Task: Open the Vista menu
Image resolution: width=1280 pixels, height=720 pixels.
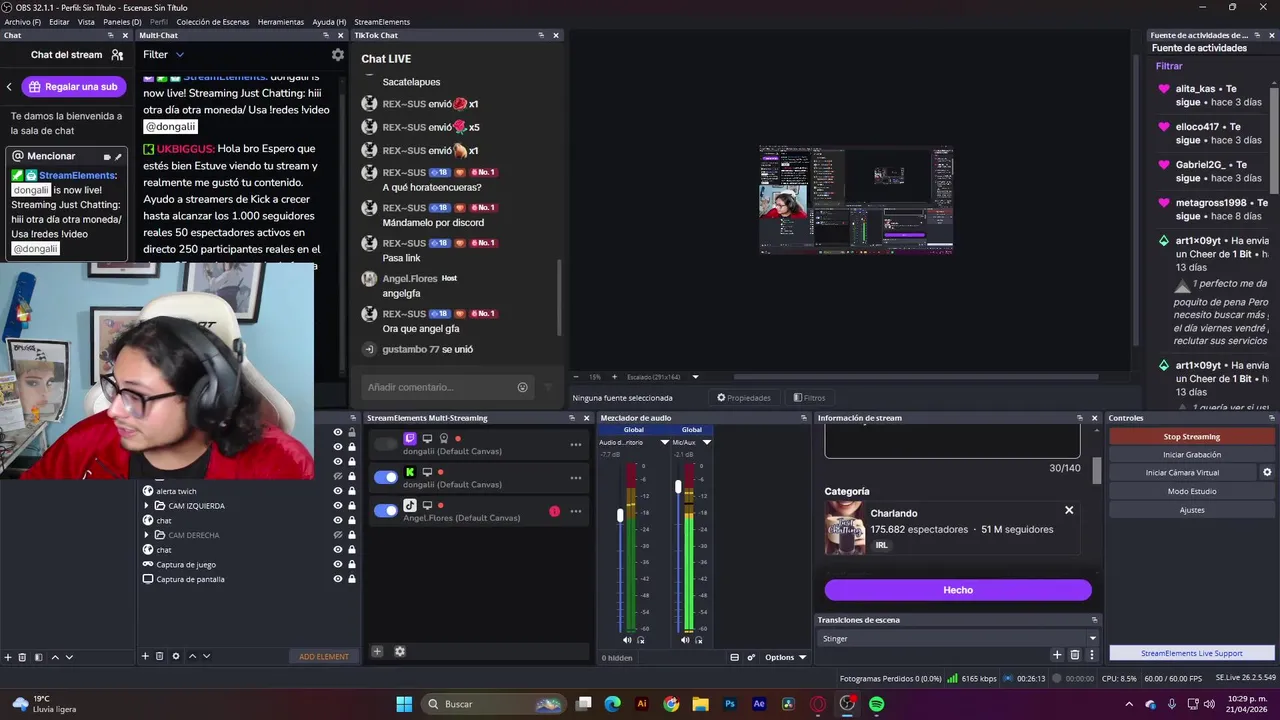Action: [x=86, y=21]
